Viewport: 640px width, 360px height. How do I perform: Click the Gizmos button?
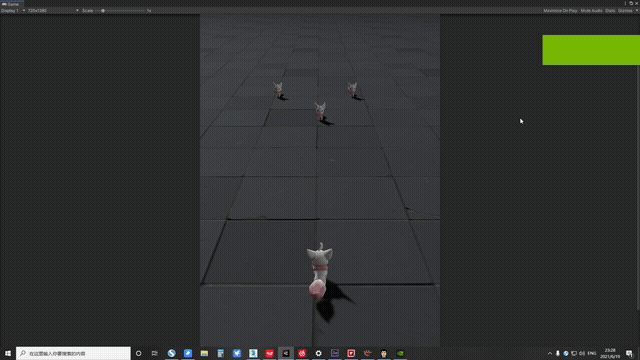click(x=625, y=11)
